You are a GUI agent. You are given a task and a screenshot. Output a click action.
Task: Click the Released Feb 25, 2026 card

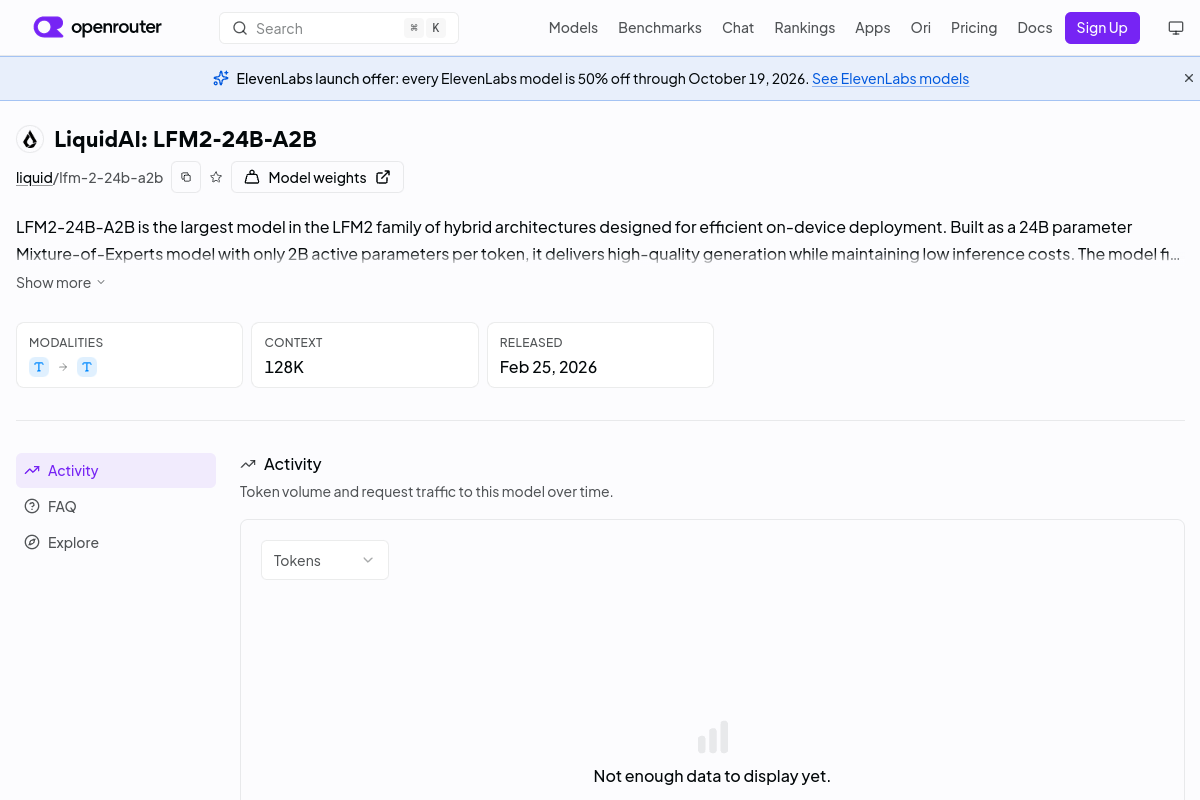click(600, 355)
